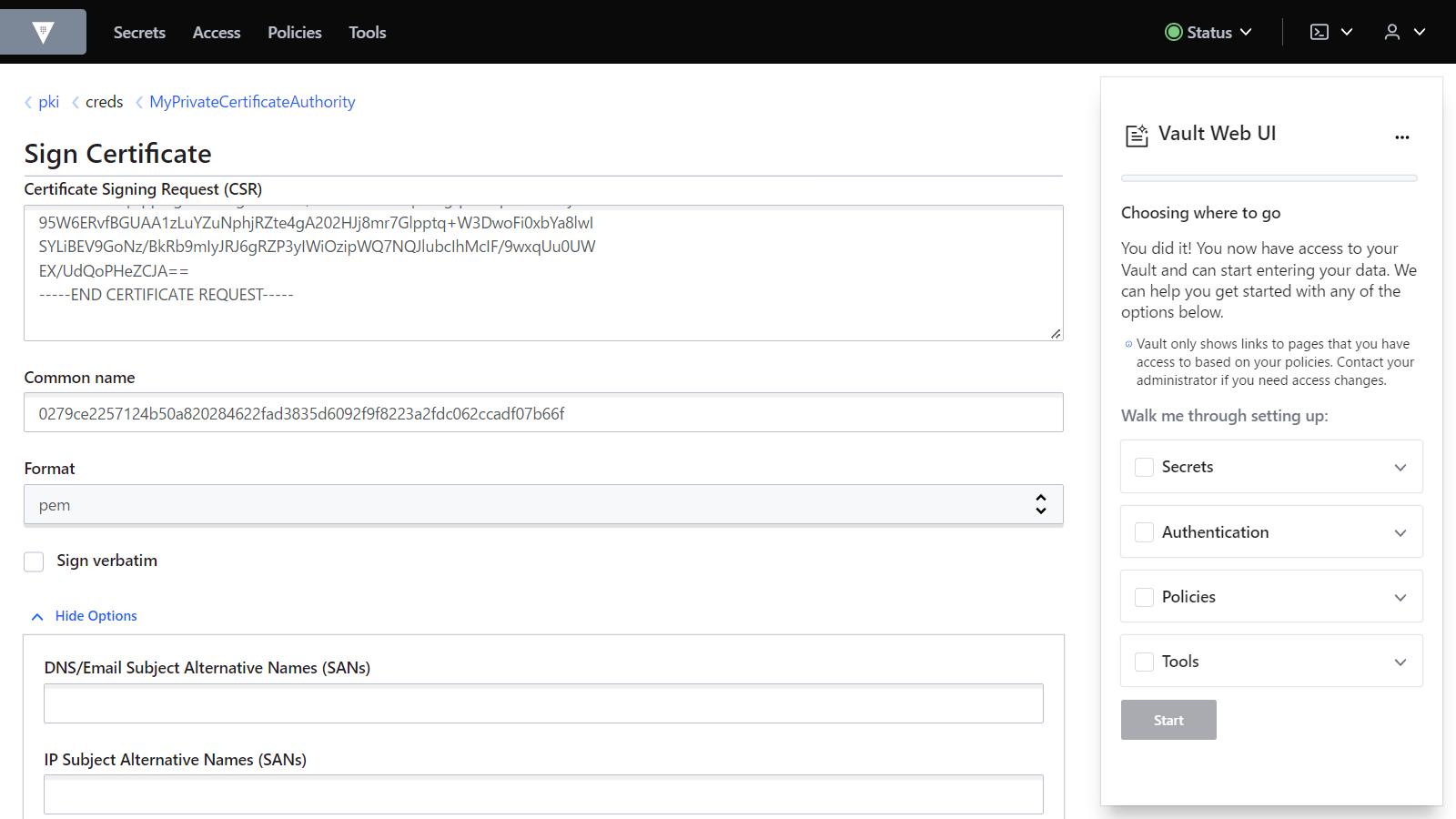The image size is (1456, 819).
Task: Open the Secrets menu in navbar
Action: tap(139, 32)
